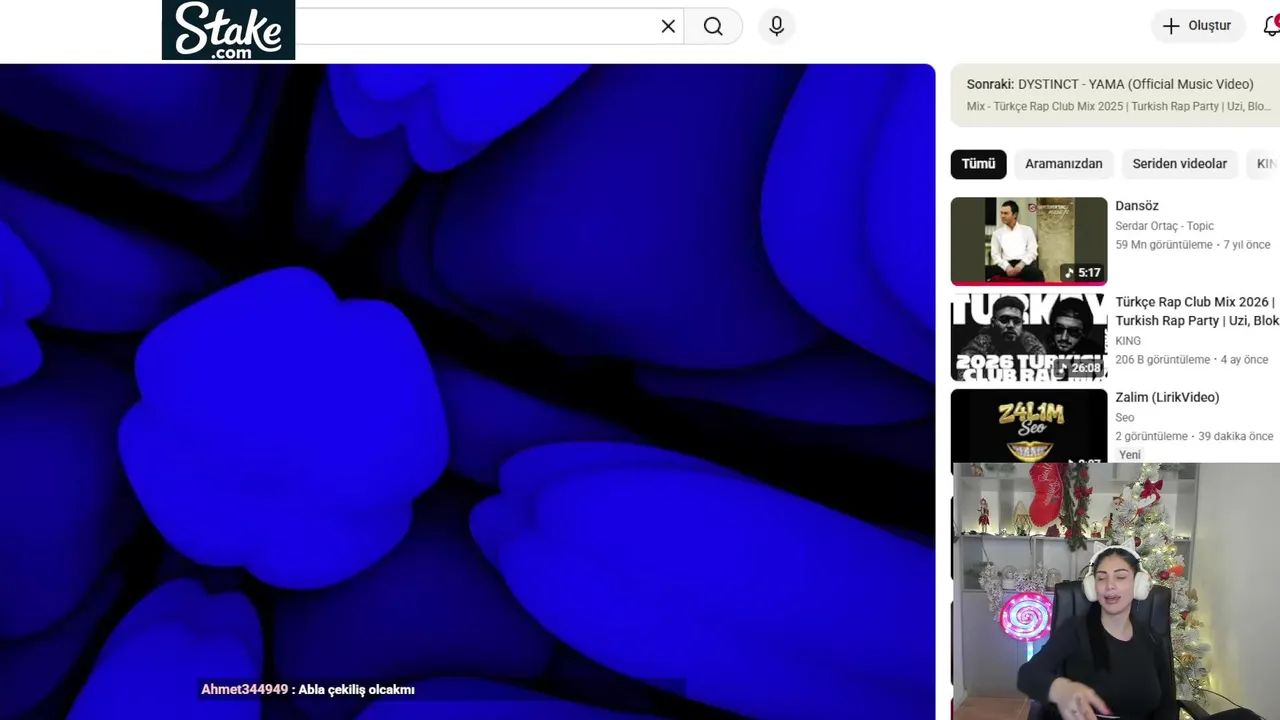1280x720 pixels.
Task: Click '2 görüntüleme · 39 dakika önce' text
Action: (1194, 436)
